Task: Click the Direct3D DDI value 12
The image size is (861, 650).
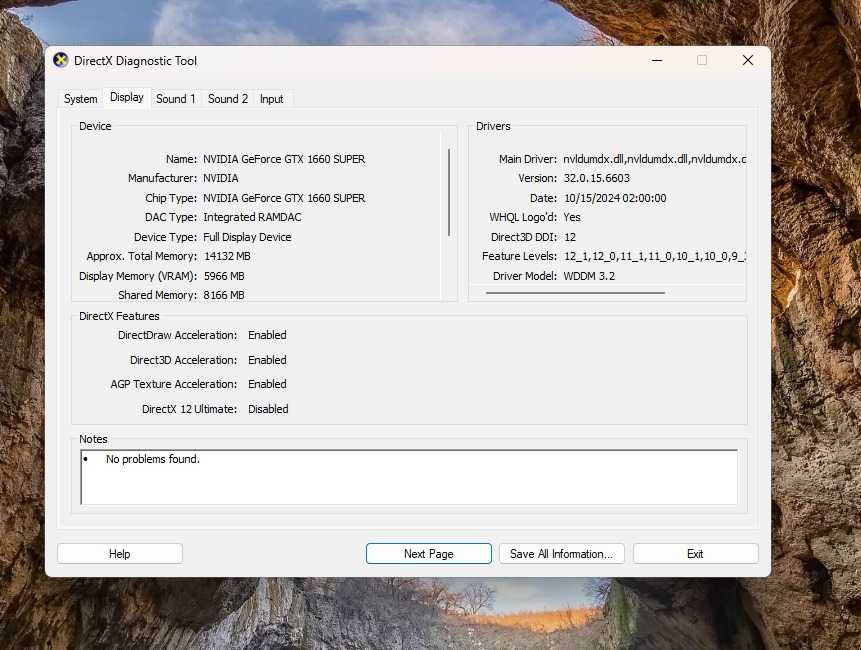Action: coord(570,237)
